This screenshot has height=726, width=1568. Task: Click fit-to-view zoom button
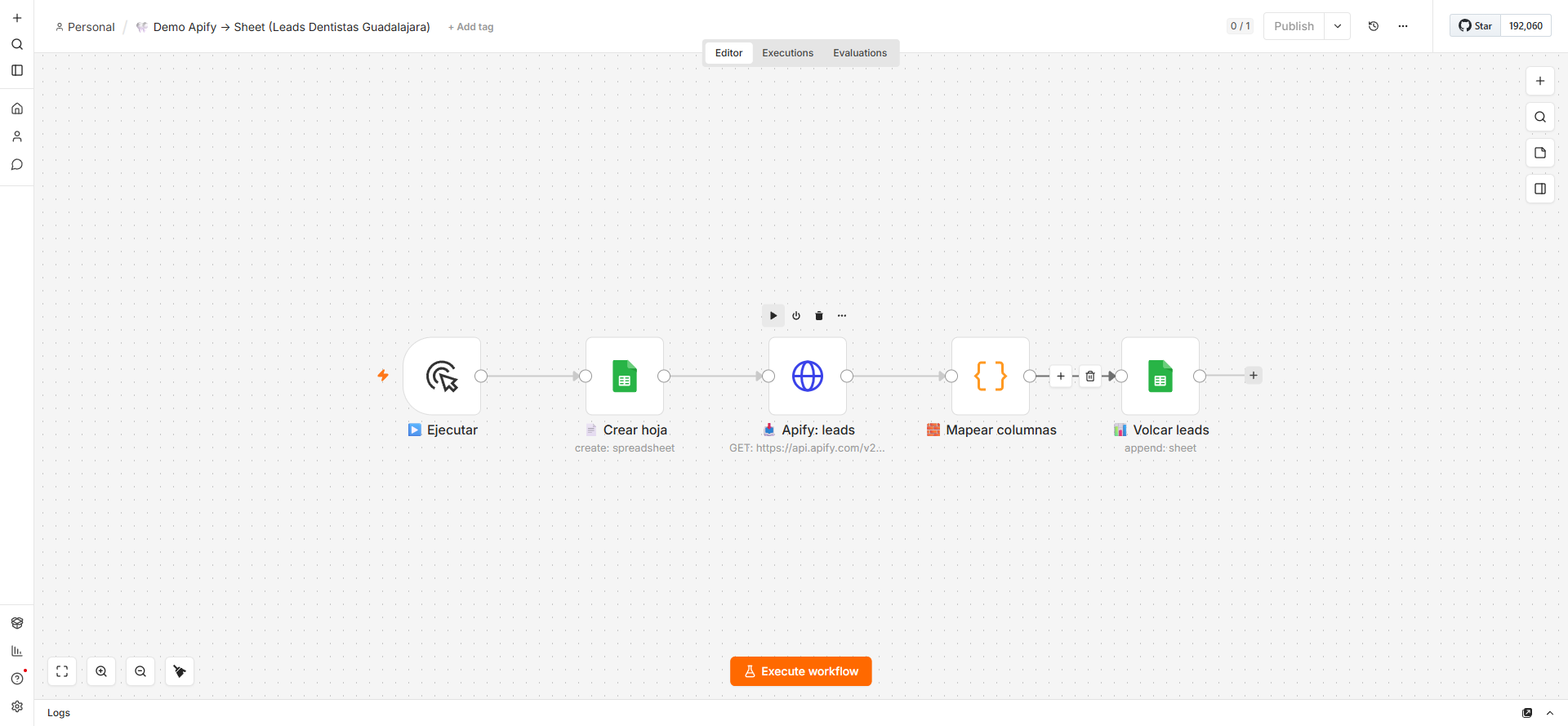[x=62, y=671]
